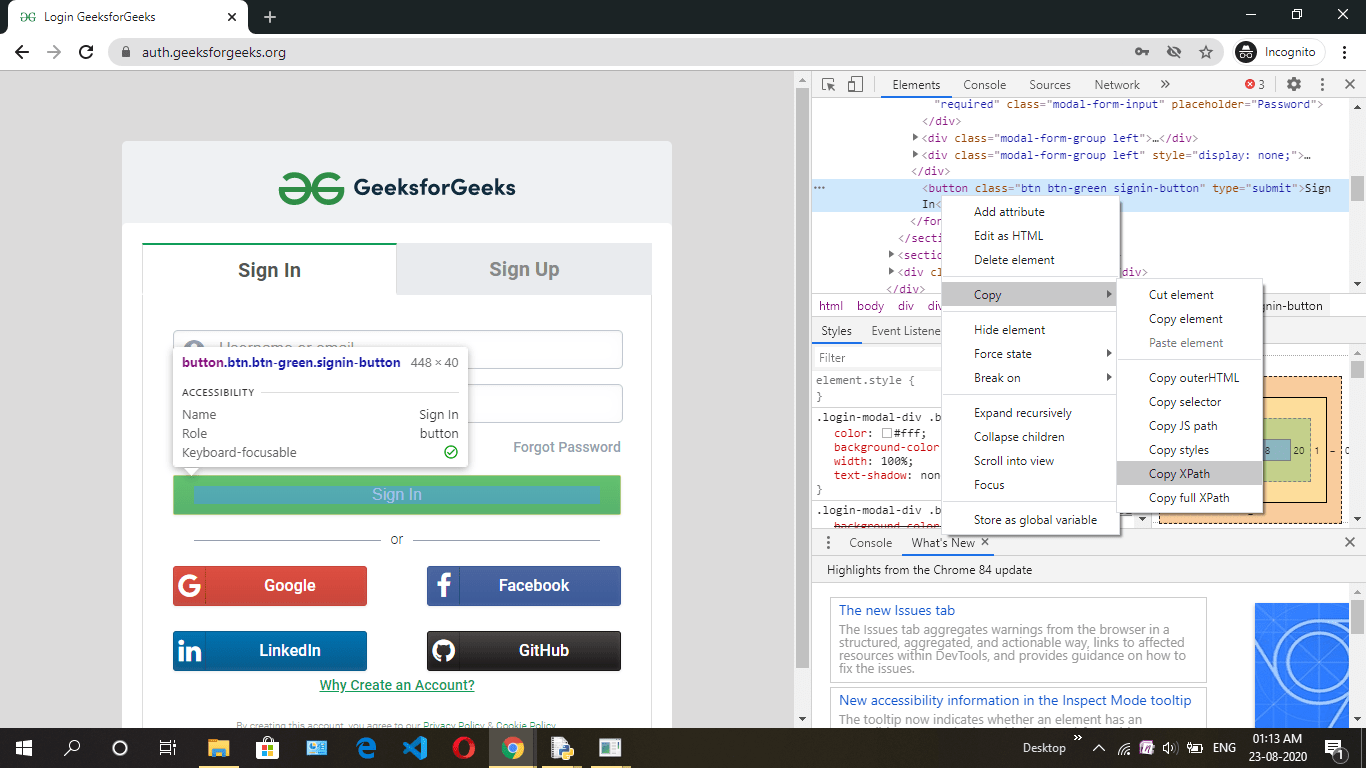
Task: Open the Why Create an Account link
Action: click(x=397, y=685)
